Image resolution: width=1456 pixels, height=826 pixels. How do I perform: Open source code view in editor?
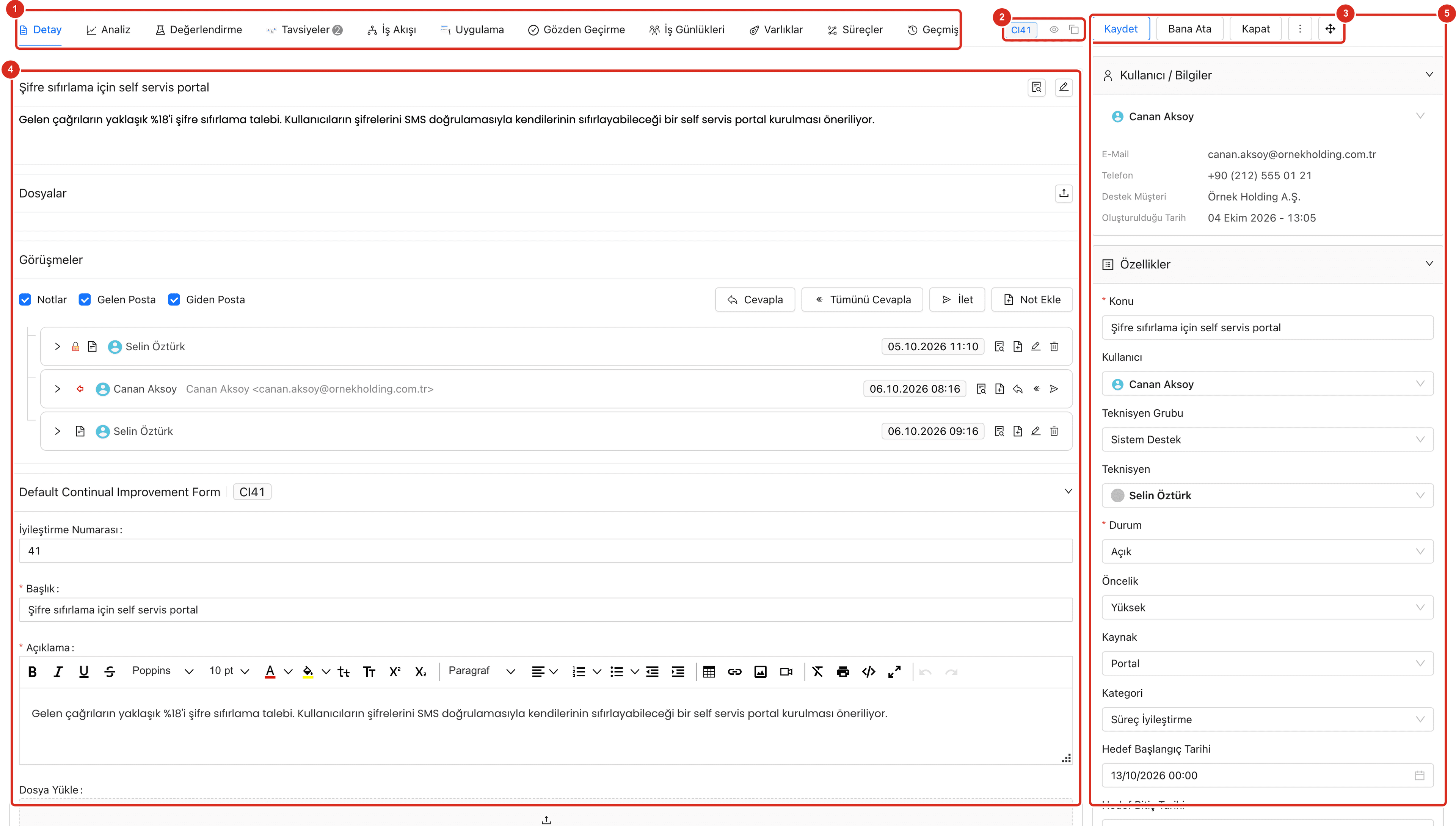point(868,672)
